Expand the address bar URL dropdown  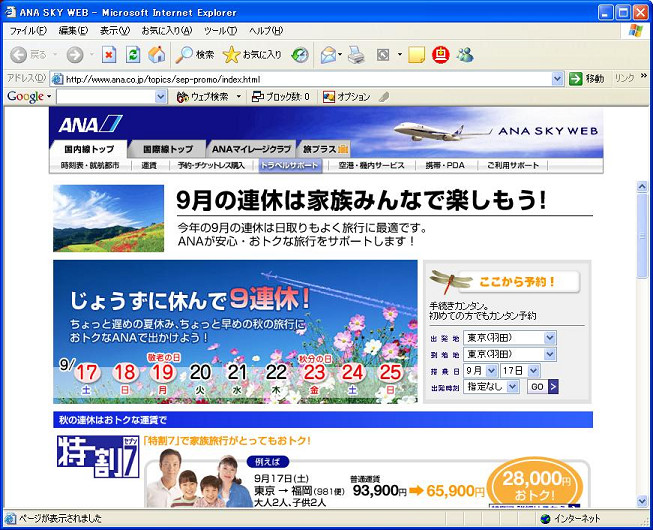tap(557, 79)
